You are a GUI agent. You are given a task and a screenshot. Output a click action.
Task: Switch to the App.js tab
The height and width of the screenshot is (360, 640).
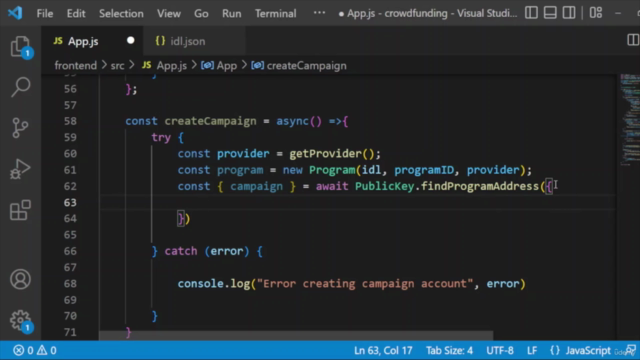(83, 41)
